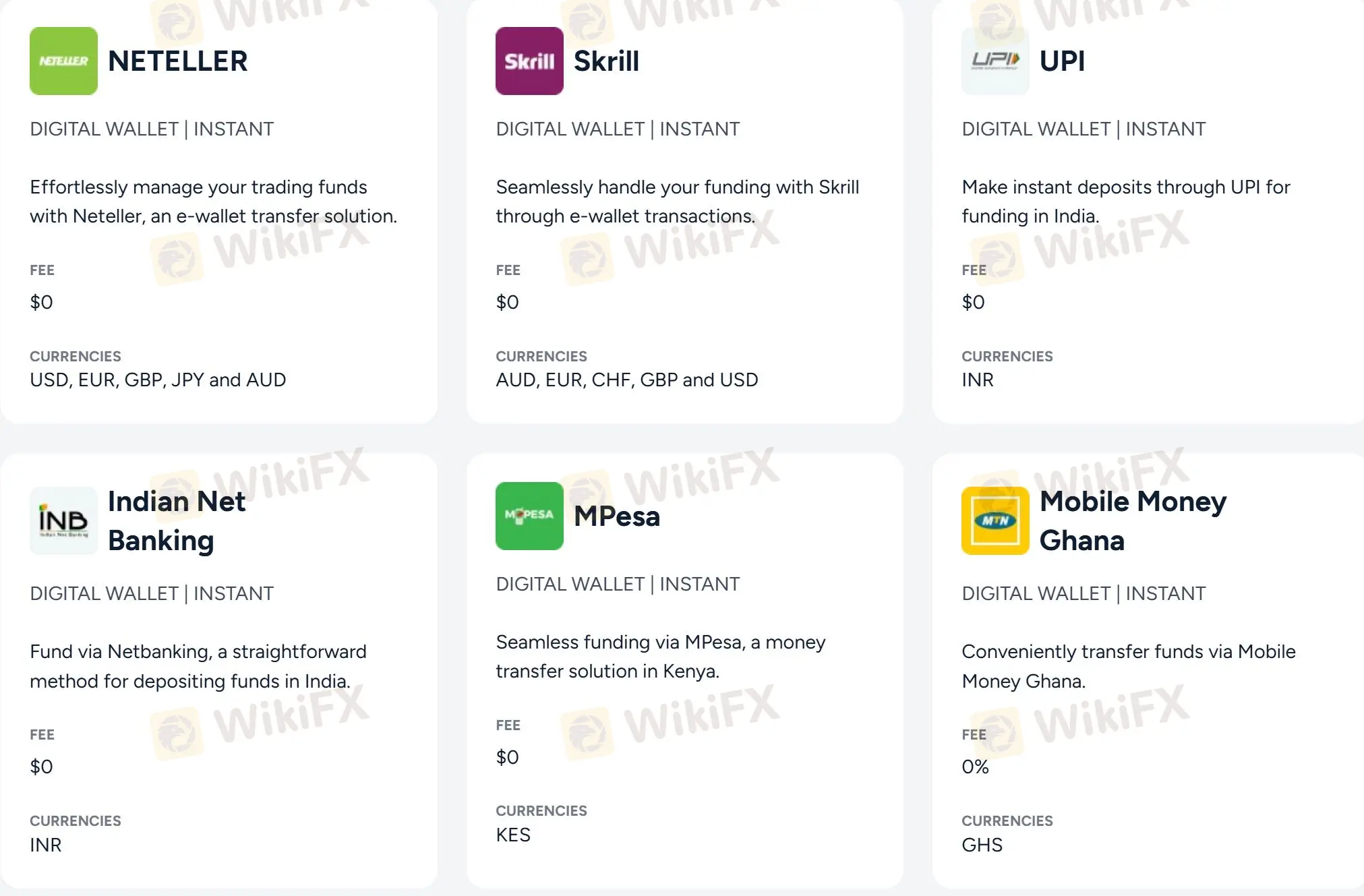Click the Skrill e-wallet transactions description
The height and width of the screenshot is (896, 1364).
(678, 202)
